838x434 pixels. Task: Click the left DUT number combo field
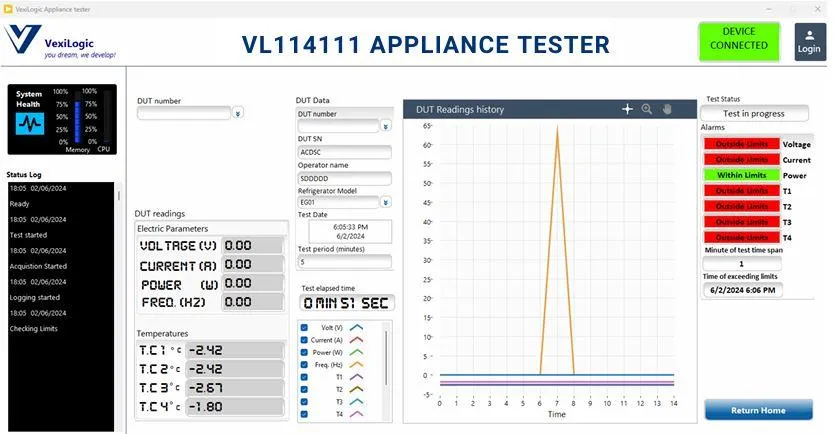(x=184, y=113)
